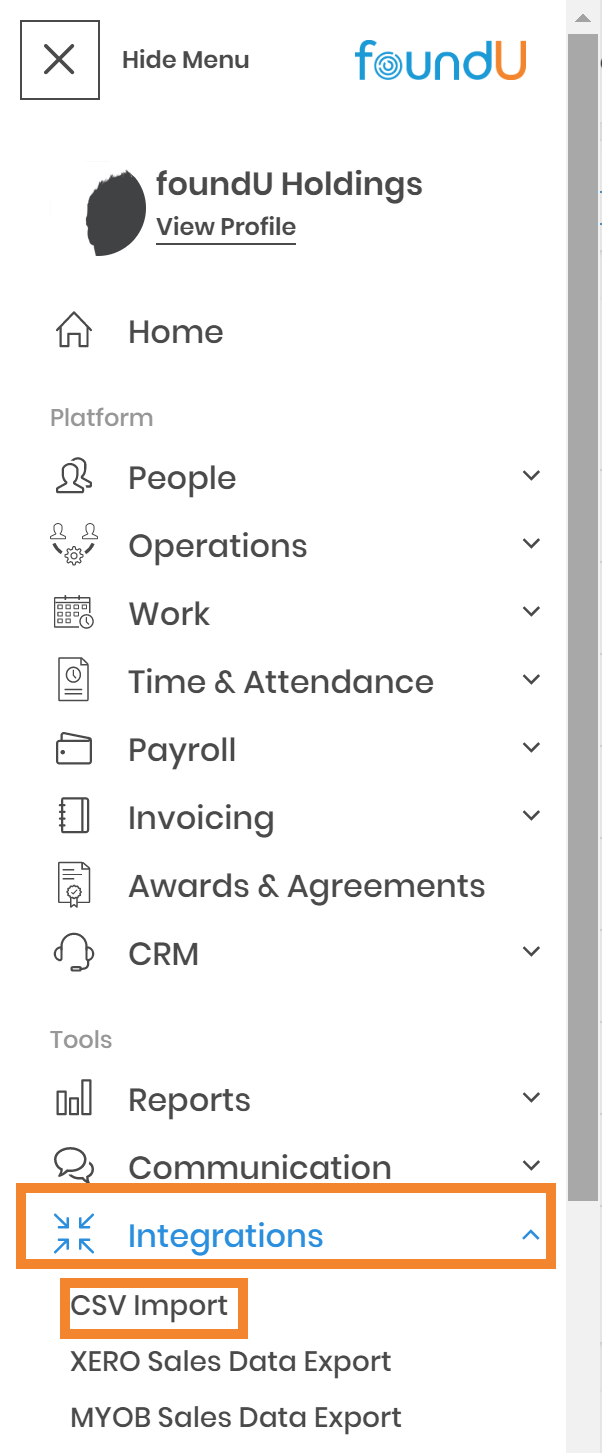Click the Awards & Agreements certificate icon
This screenshot has width=602, height=1453.
(73, 885)
